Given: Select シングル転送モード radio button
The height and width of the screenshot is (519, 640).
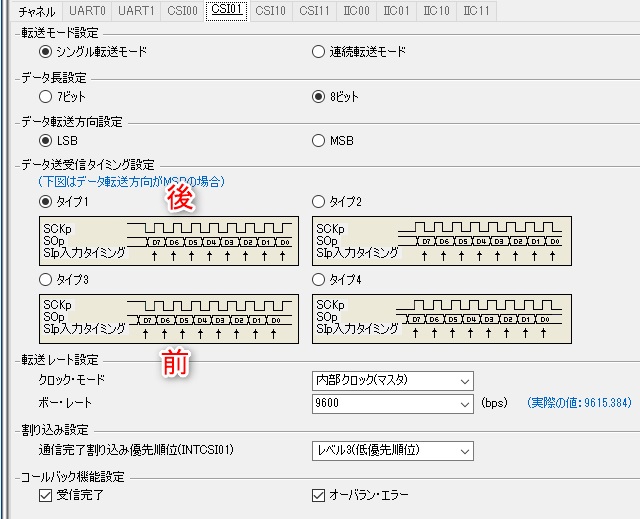Looking at the screenshot, I should coord(45,52).
